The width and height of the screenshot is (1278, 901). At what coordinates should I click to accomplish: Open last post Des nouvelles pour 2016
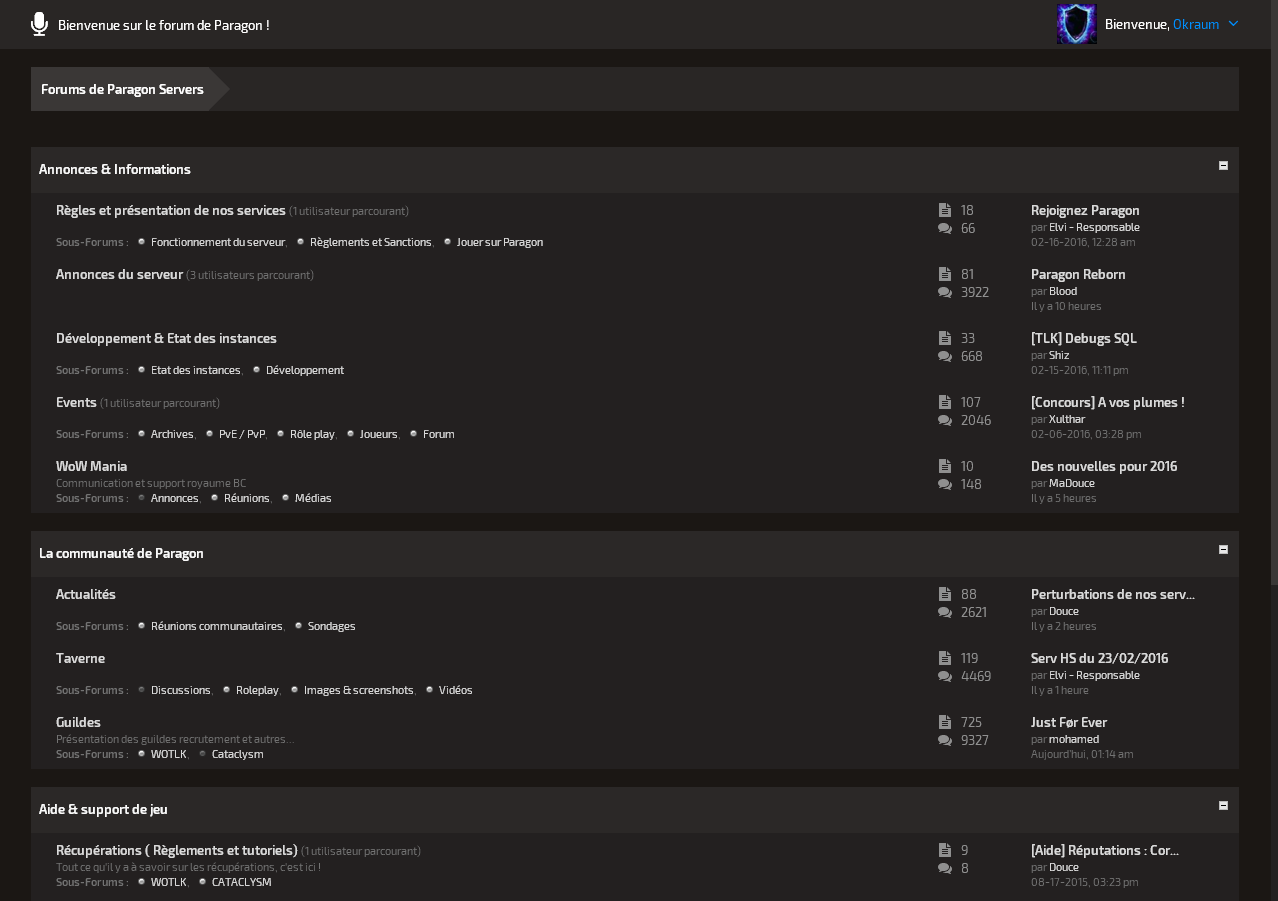pos(1104,467)
